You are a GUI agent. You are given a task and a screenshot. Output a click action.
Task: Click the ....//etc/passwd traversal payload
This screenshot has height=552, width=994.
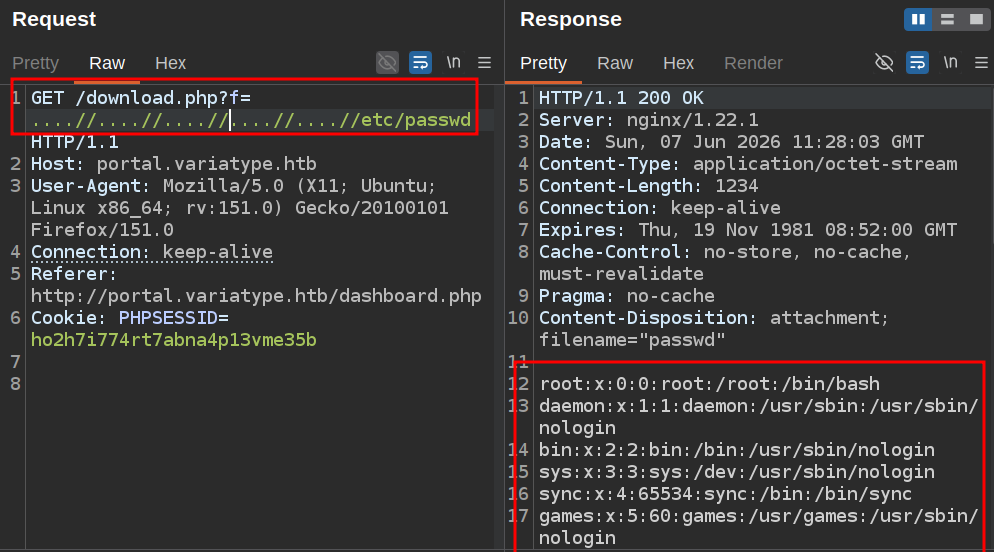point(251,120)
